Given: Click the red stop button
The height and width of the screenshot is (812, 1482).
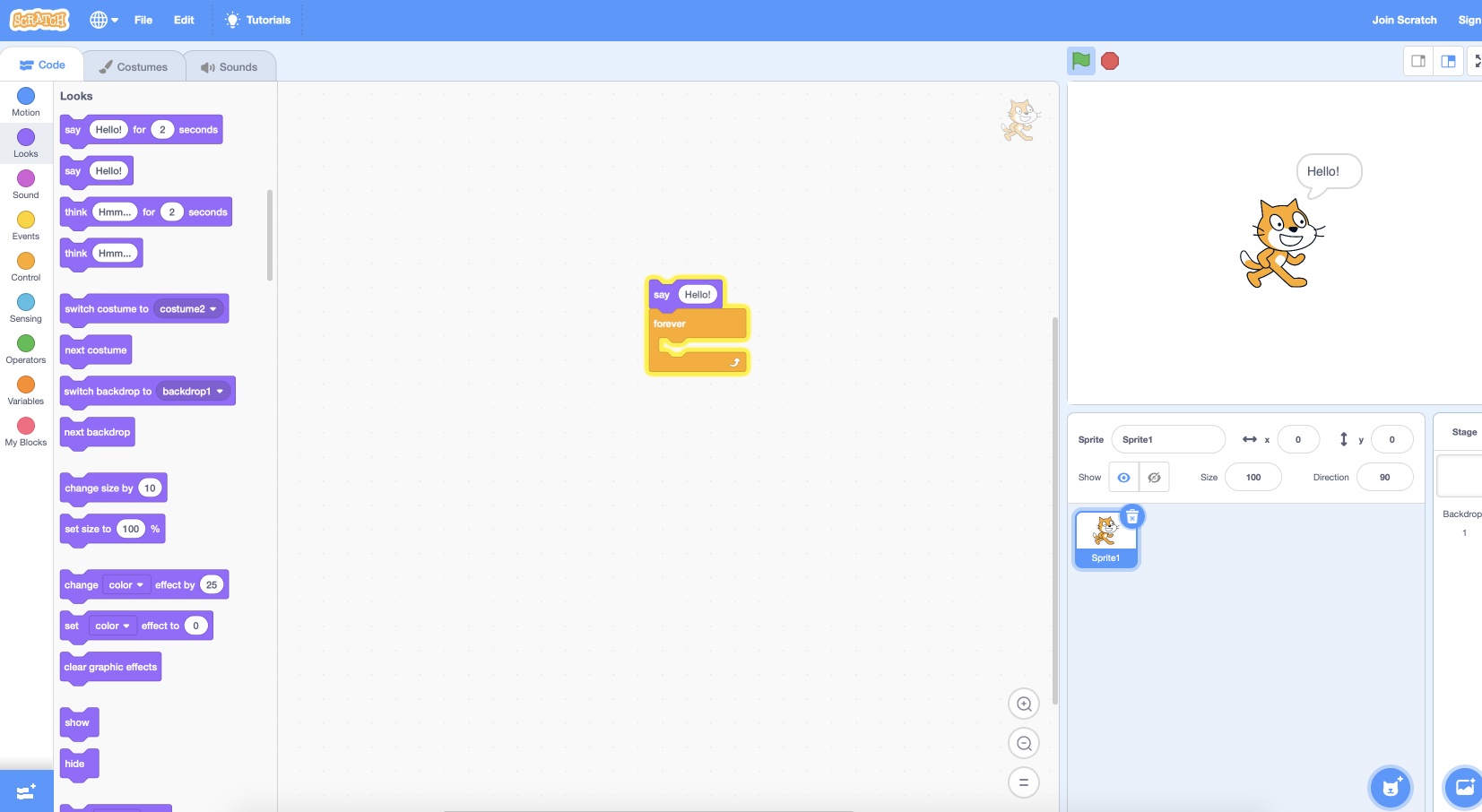Looking at the screenshot, I should [x=1110, y=61].
